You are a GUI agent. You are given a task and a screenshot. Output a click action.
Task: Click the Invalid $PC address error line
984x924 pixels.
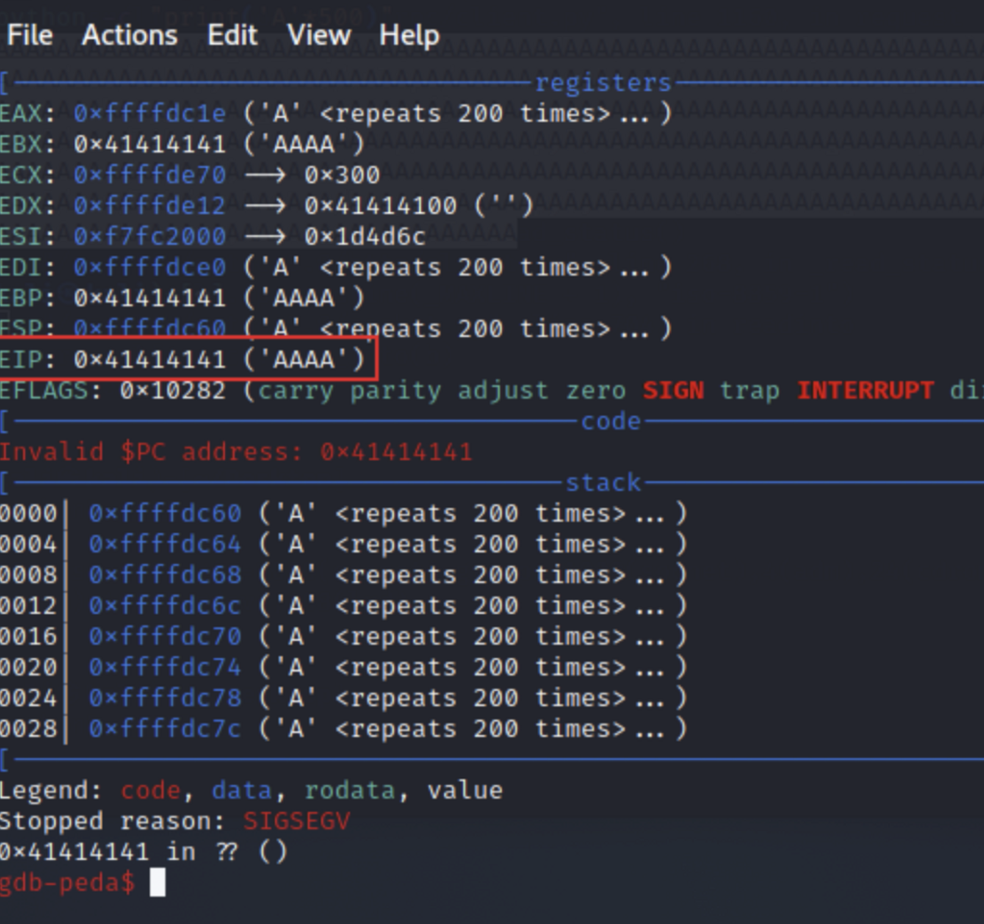click(236, 452)
